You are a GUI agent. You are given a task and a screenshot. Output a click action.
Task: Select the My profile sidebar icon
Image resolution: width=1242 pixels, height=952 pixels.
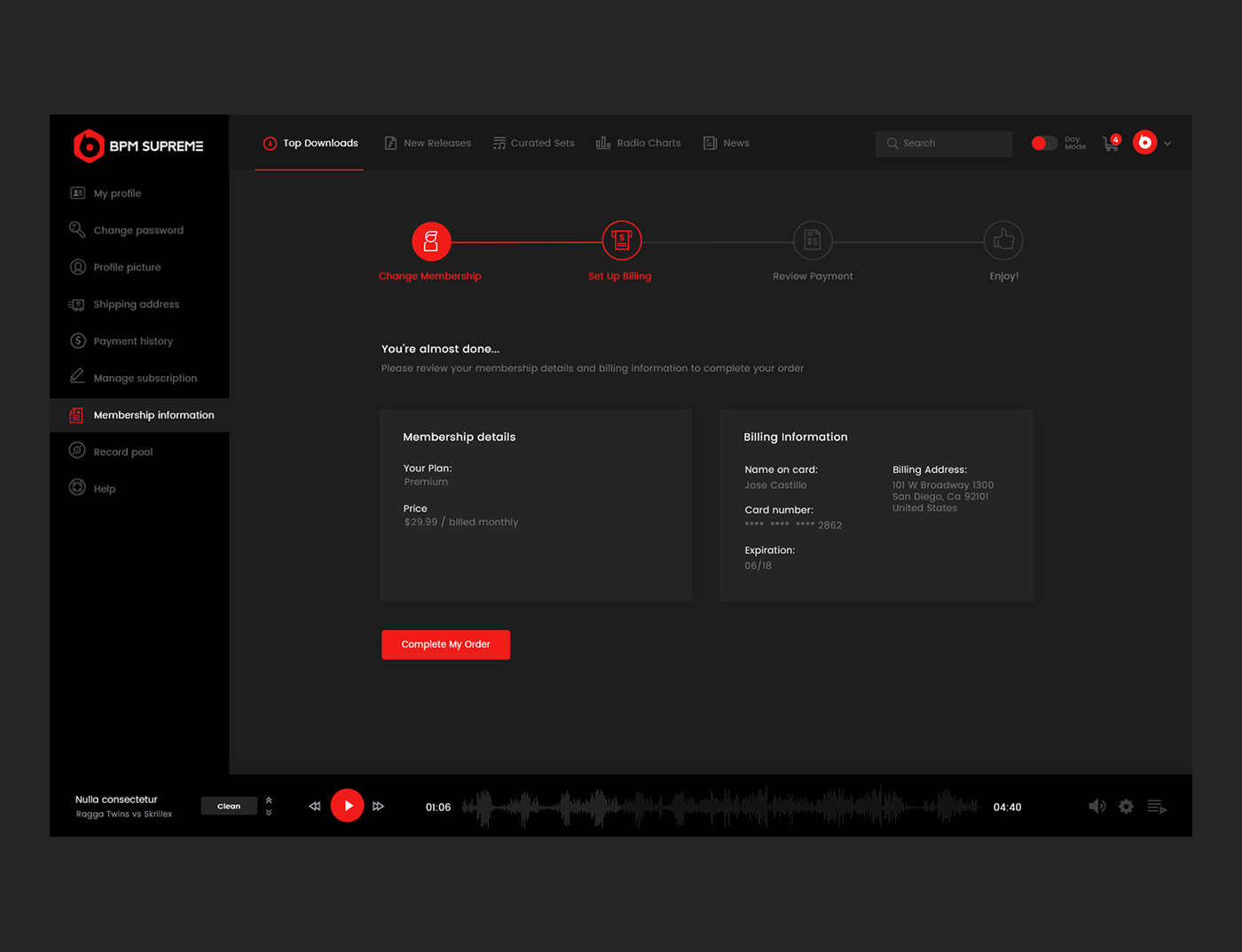pos(77,193)
